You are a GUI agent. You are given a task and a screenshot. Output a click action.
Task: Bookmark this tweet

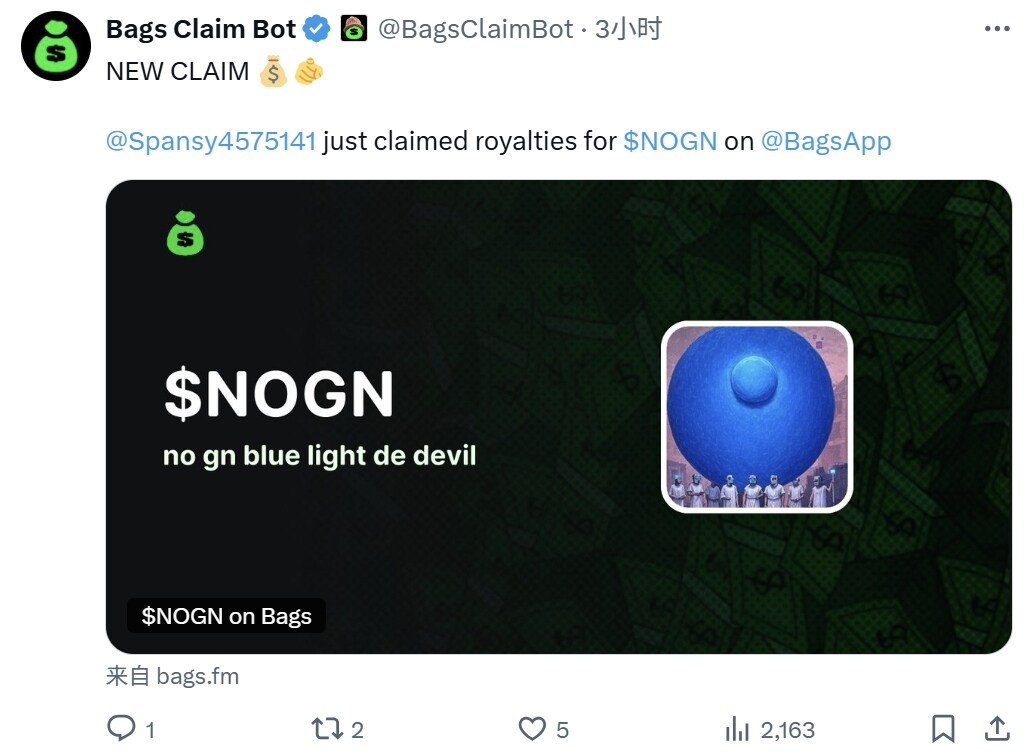tap(943, 729)
